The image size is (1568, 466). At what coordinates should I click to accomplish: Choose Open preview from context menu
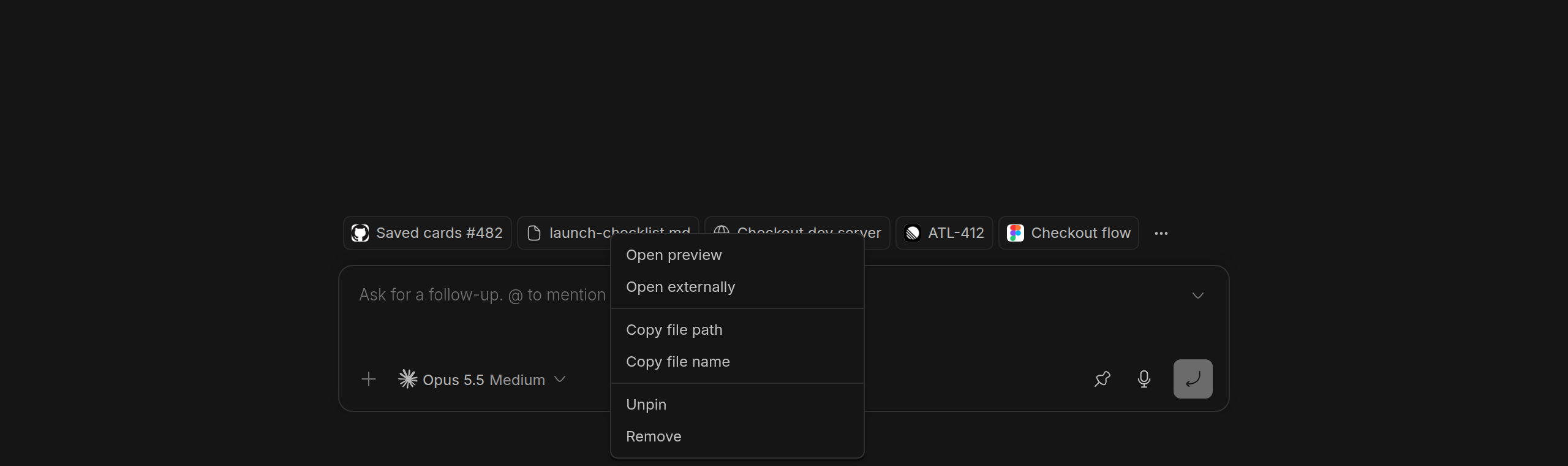click(737, 255)
